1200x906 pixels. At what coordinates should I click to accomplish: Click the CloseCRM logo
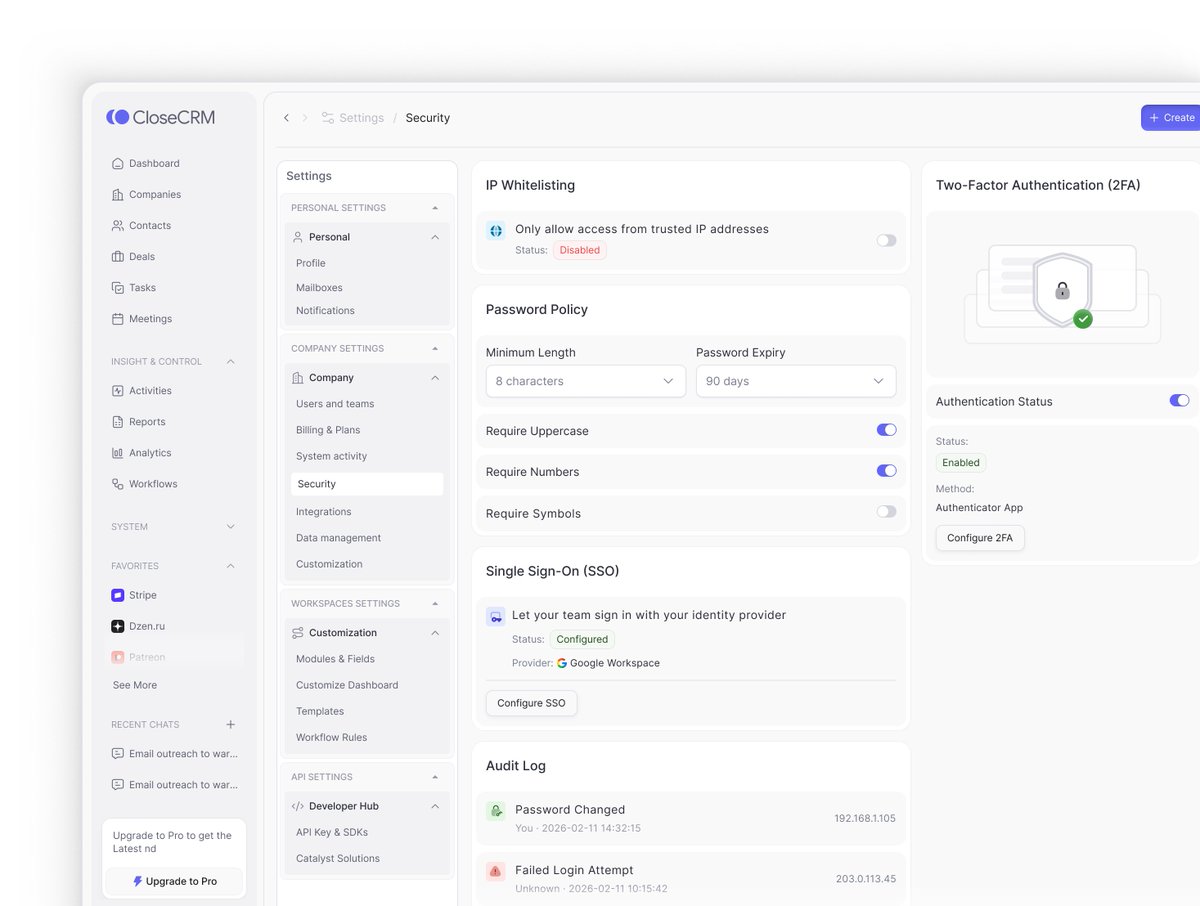click(x=160, y=117)
